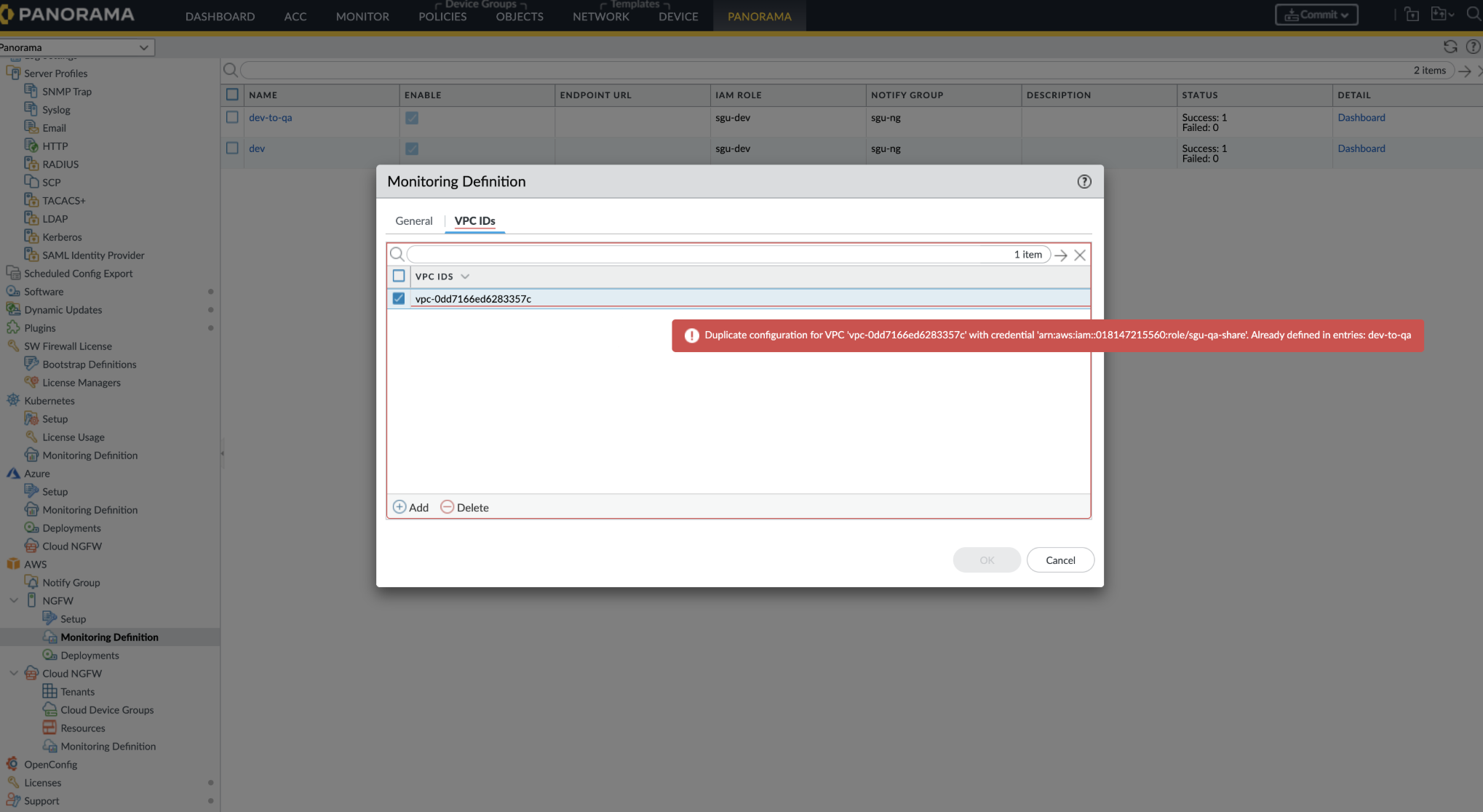Click the refresh icon at top right

coord(1450,47)
